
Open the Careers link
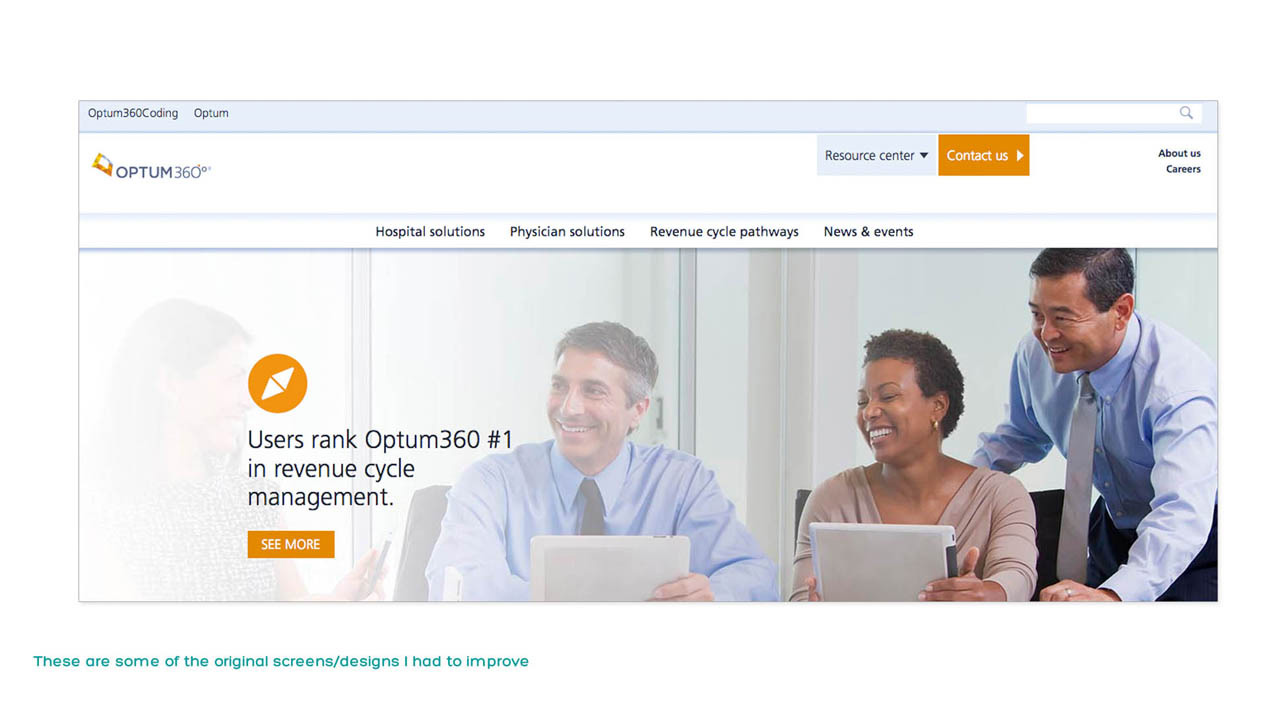[1183, 169]
